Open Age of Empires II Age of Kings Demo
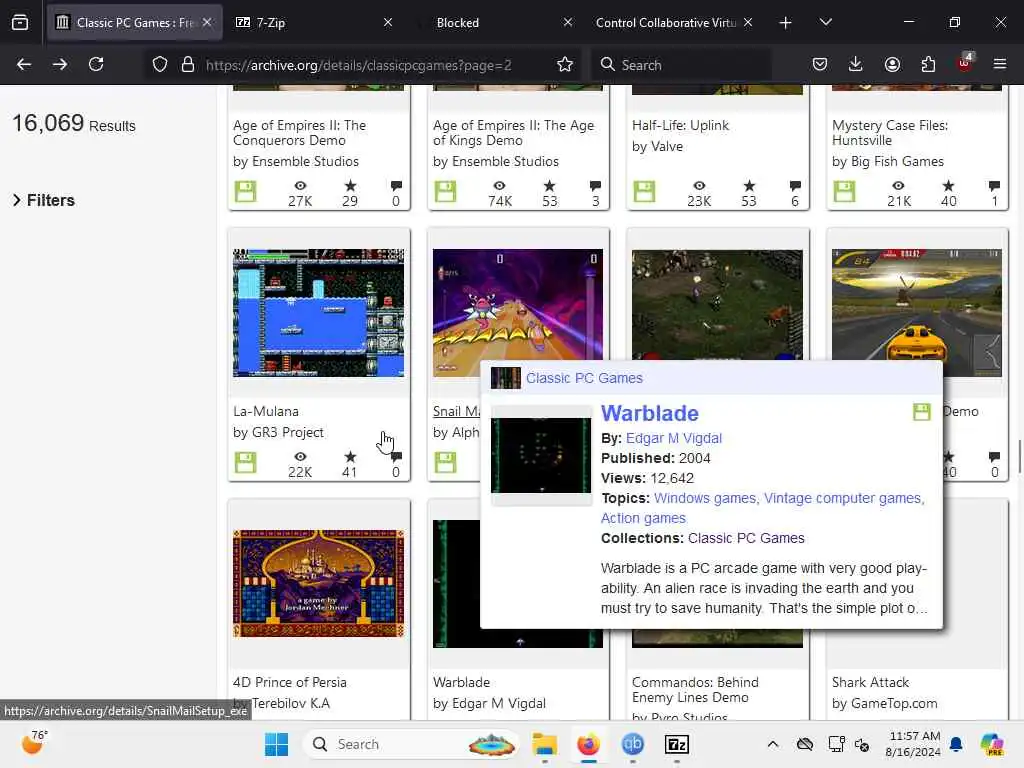Viewport: 1024px width, 768px height. point(513,133)
